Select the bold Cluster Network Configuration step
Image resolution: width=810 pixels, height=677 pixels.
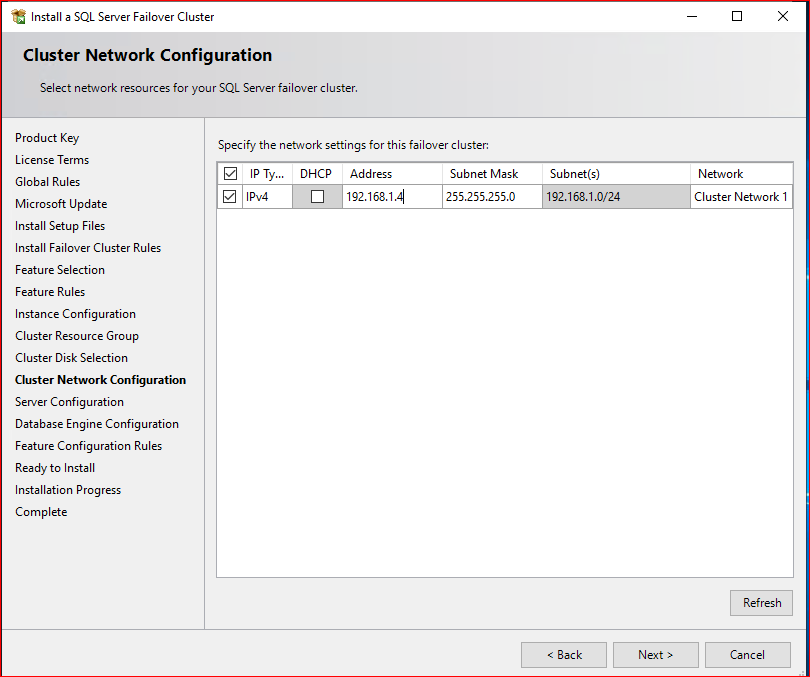tap(100, 380)
